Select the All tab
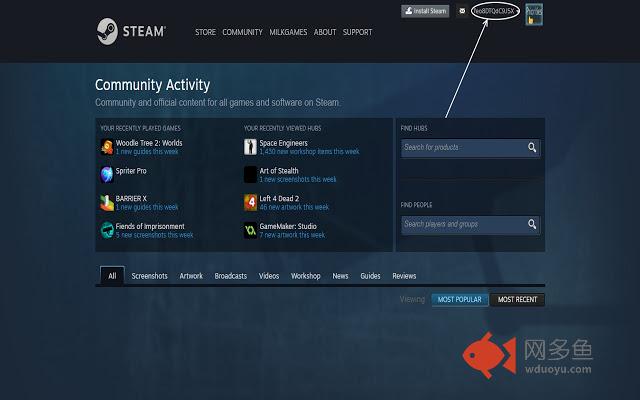This screenshot has height=400, width=640. (x=112, y=276)
